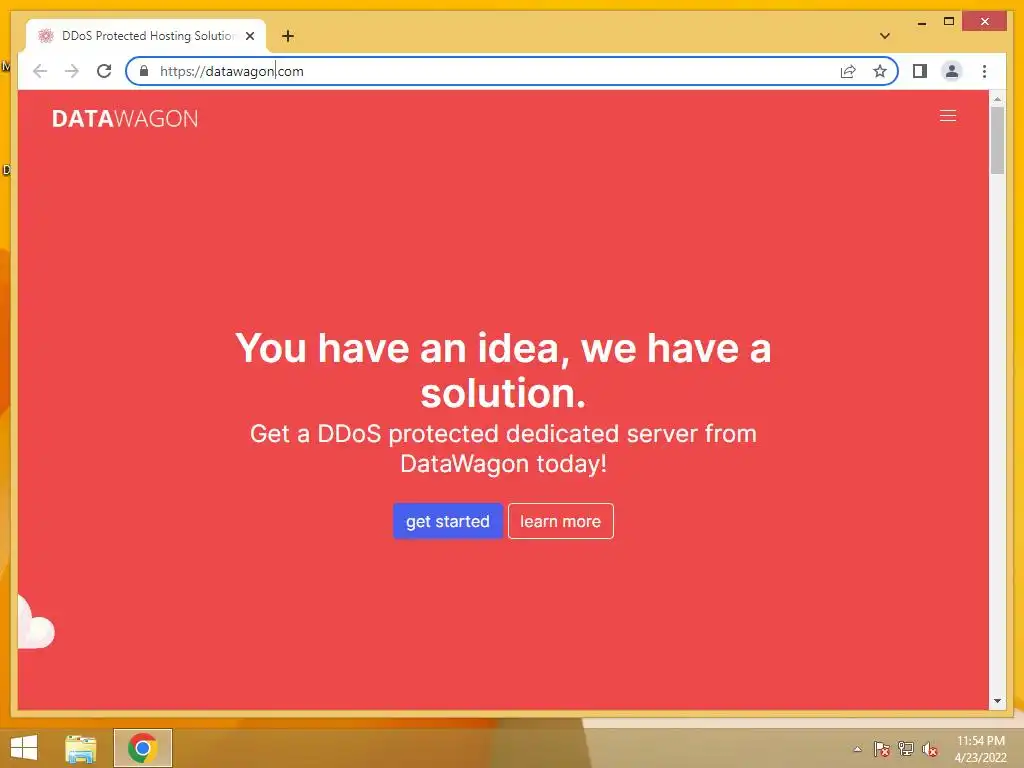Close the DDoS Protected Hosting tab

[249, 36]
